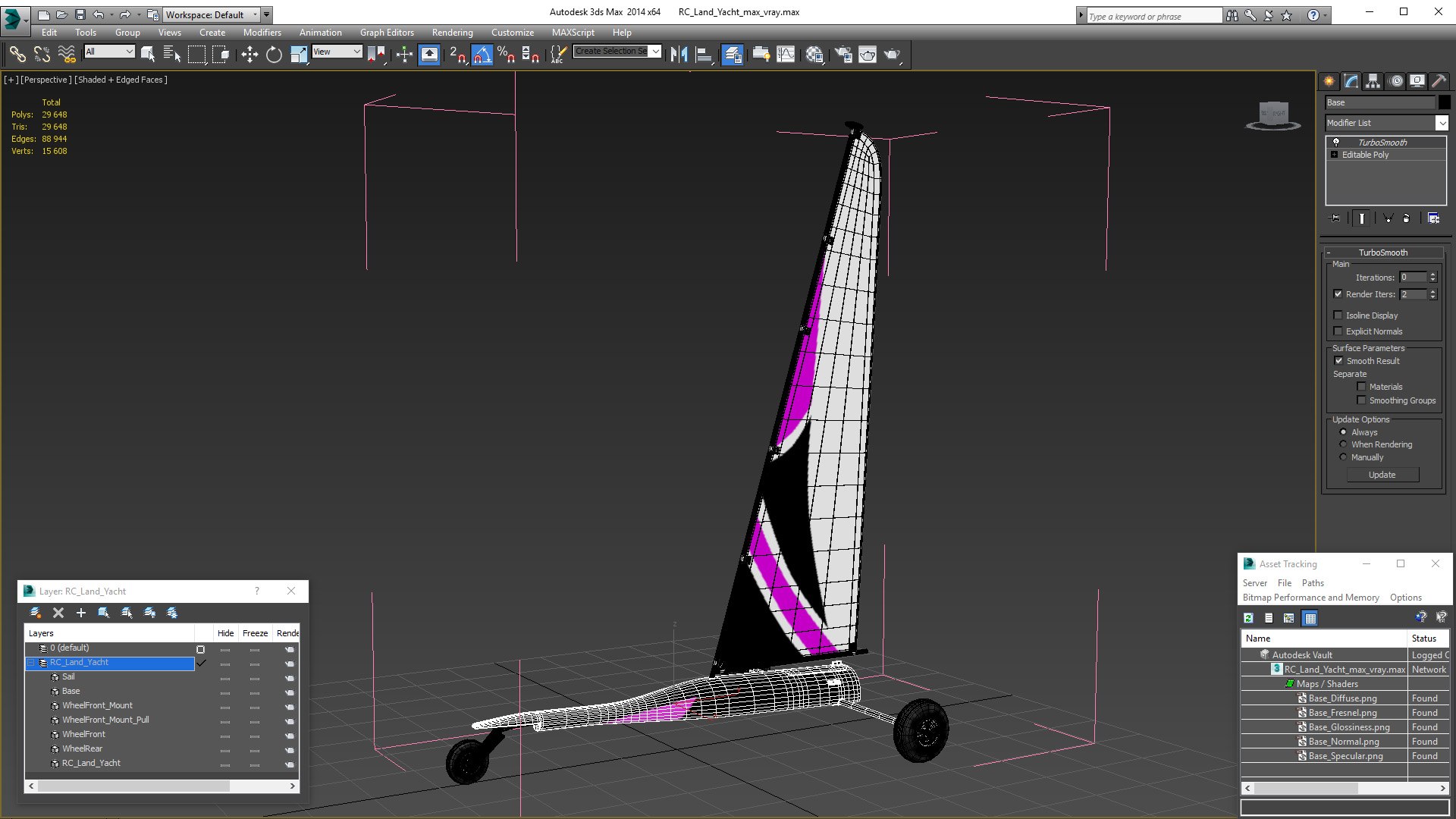Open the Rendering menu

tap(452, 33)
